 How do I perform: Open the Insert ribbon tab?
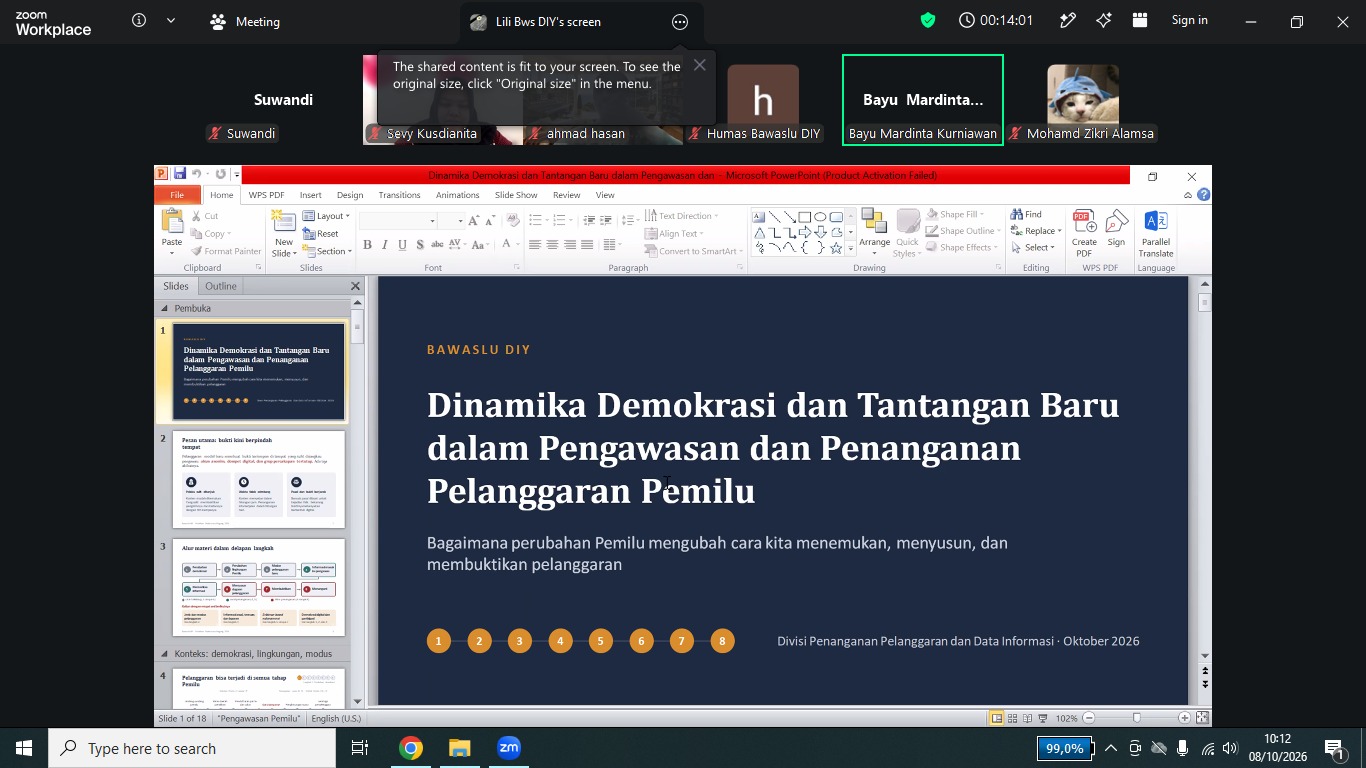tap(310, 195)
